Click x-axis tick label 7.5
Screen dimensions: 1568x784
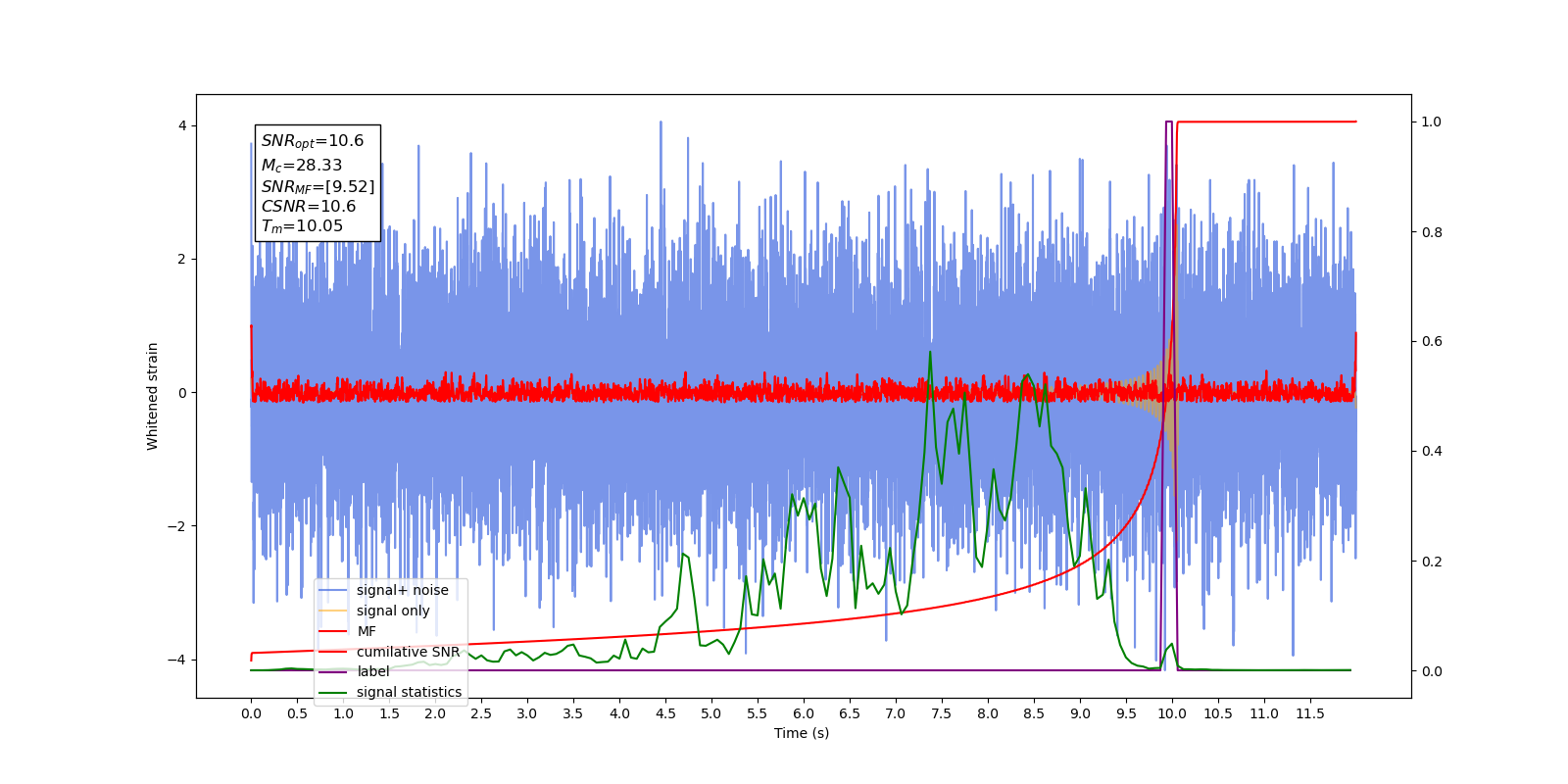942,713
